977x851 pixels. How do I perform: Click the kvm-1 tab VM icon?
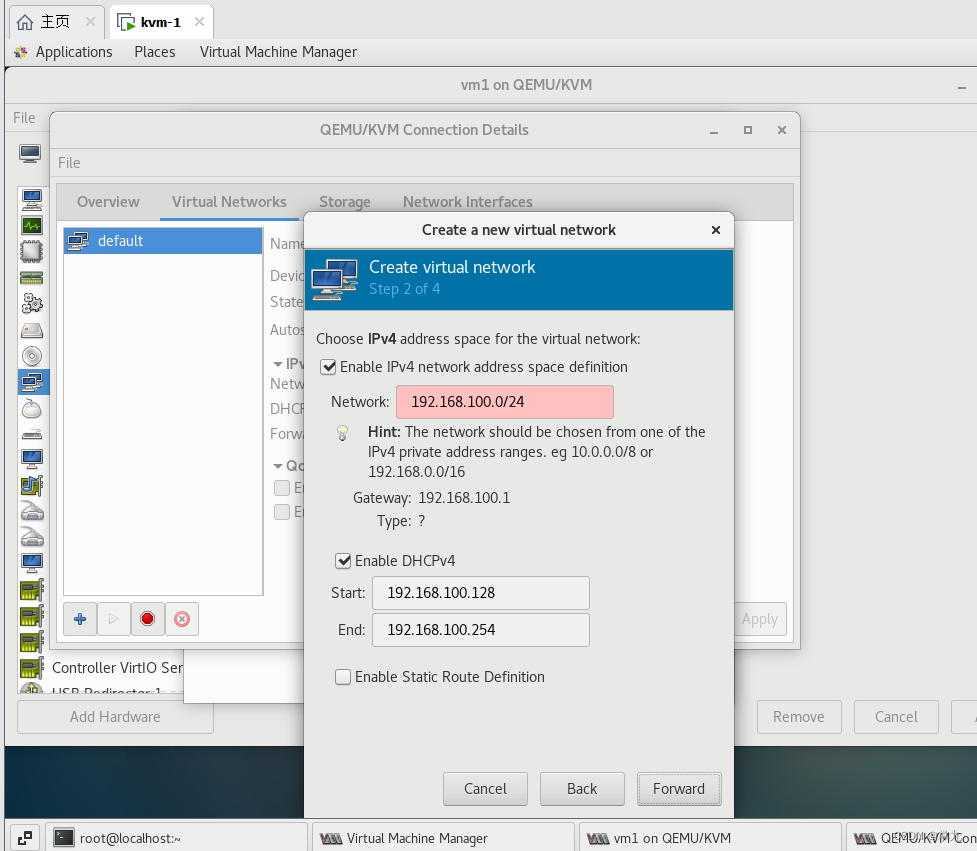tap(126, 22)
